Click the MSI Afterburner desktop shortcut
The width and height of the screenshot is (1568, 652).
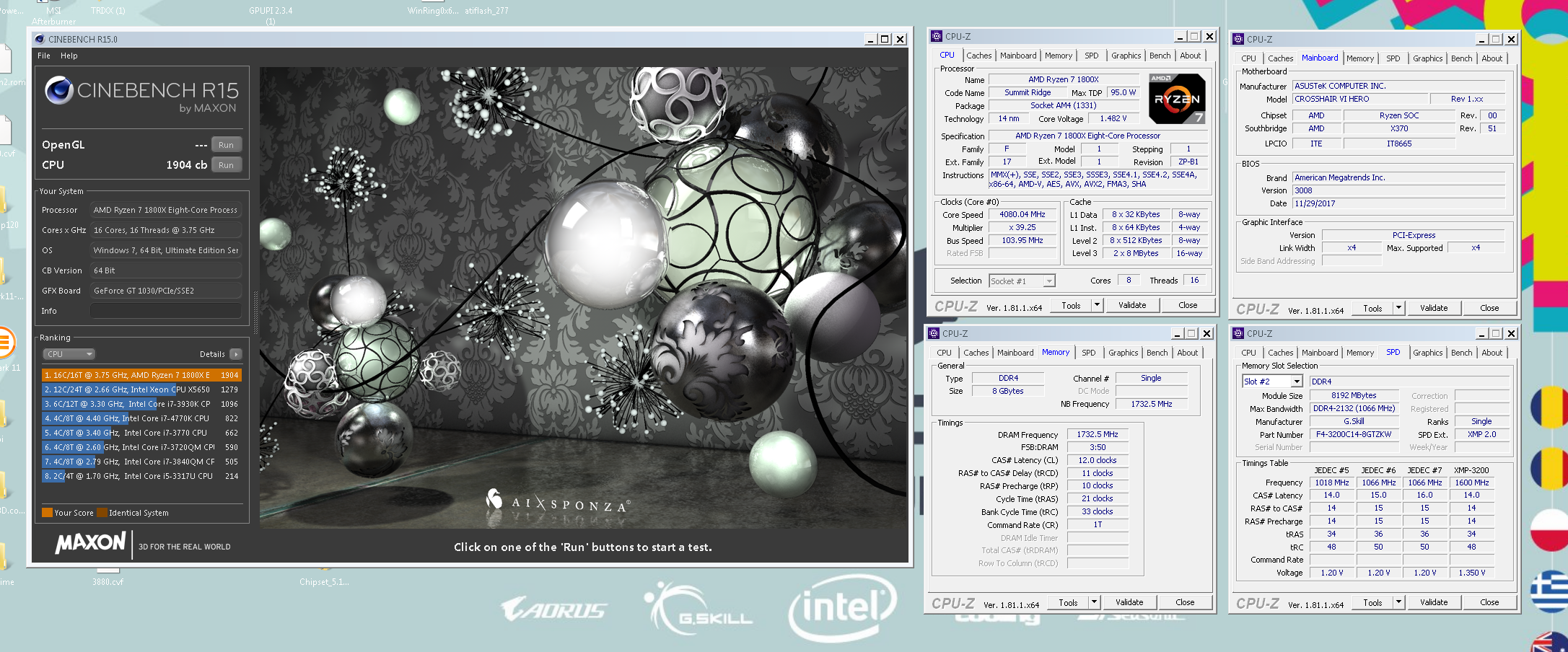(x=53, y=14)
